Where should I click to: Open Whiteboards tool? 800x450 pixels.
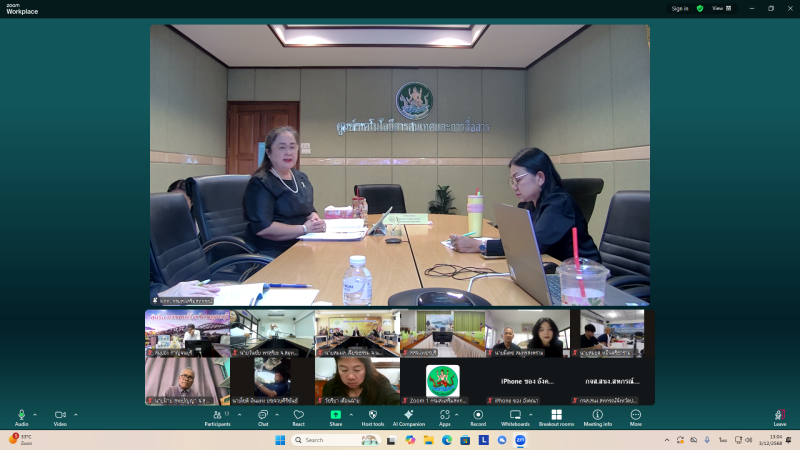click(x=515, y=415)
